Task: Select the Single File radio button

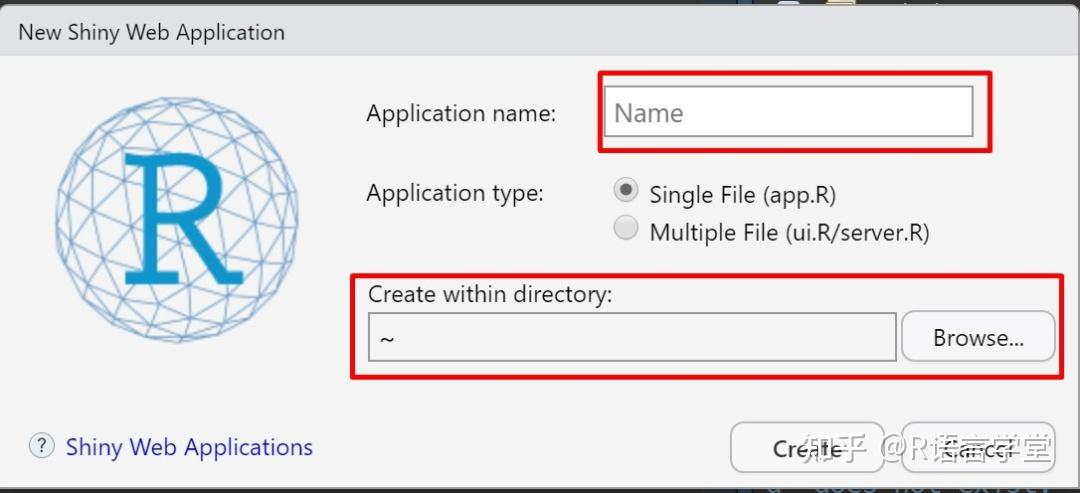Action: pyautogui.click(x=627, y=189)
